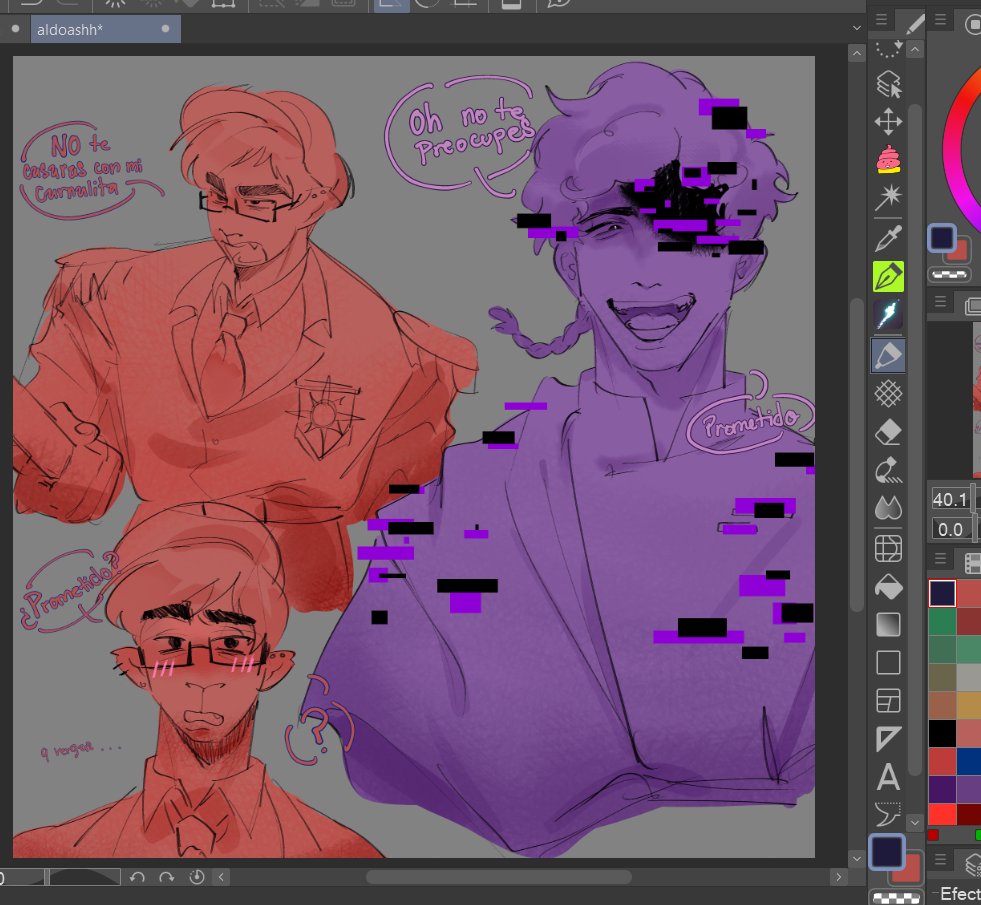Rotate canvas left with counterclockwise arrow
This screenshot has height=905, width=981.
coord(137,877)
